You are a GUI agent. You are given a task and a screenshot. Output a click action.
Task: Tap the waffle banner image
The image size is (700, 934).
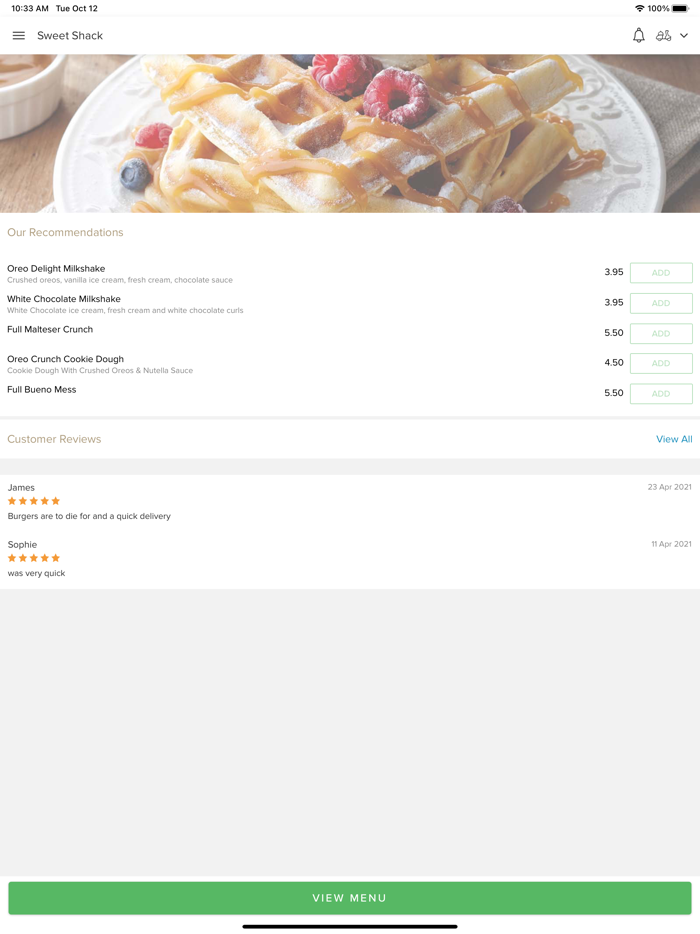[350, 133]
